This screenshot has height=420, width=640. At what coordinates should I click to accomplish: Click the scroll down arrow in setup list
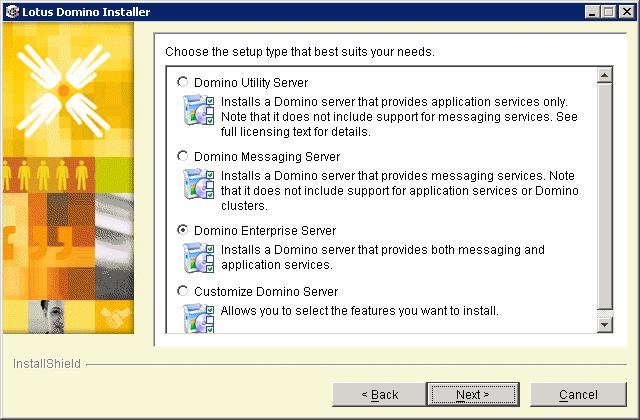[x=604, y=325]
